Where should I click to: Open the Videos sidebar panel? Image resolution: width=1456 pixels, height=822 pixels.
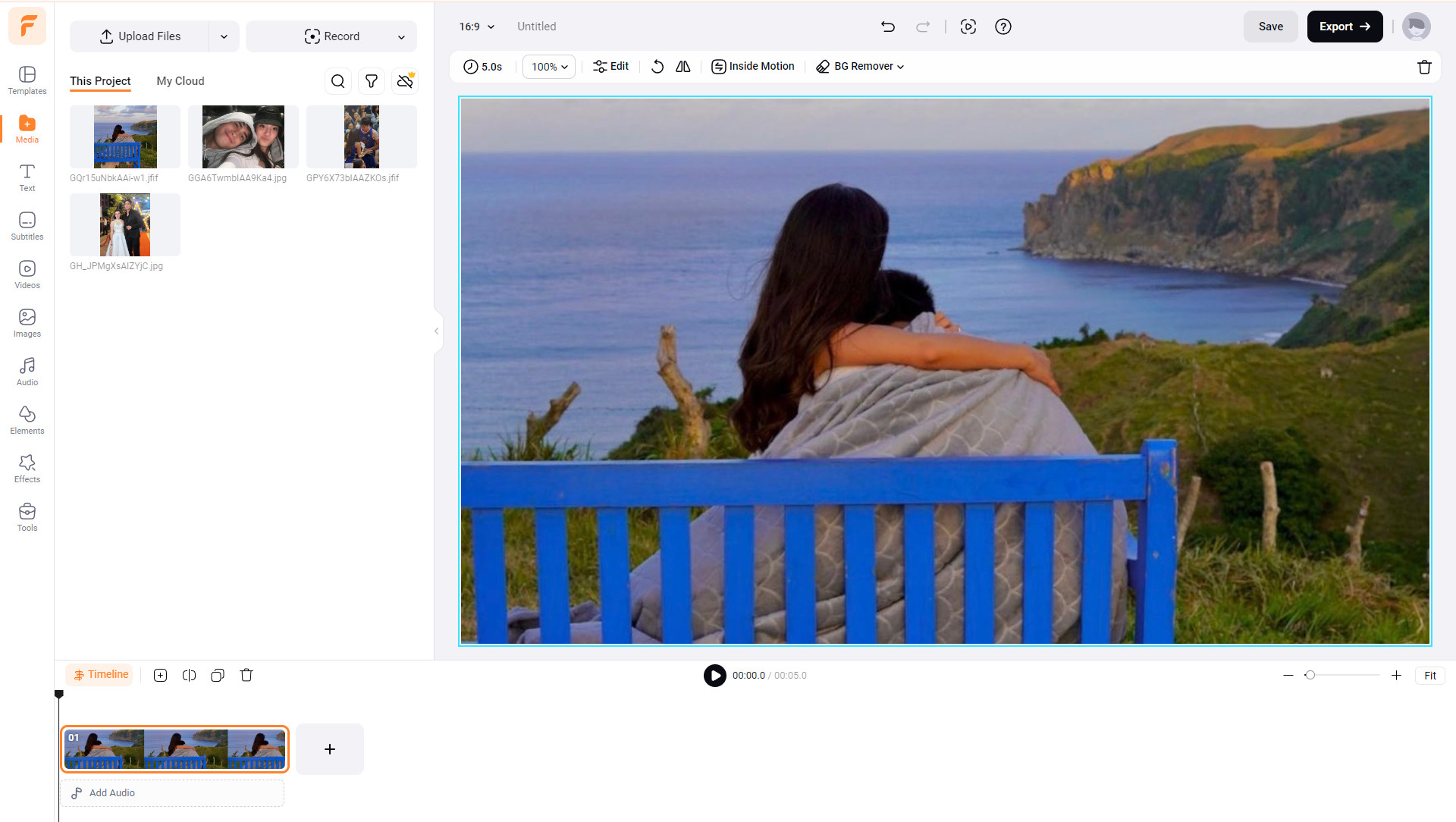(x=27, y=275)
